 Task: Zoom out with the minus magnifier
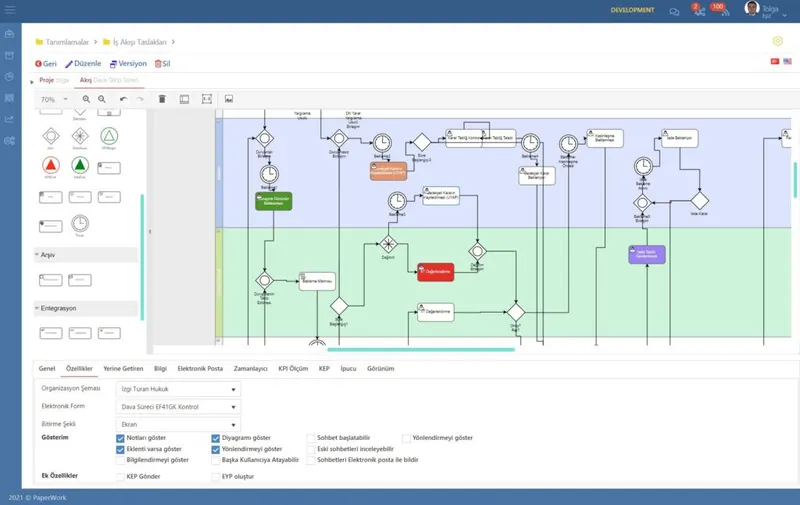pos(102,99)
